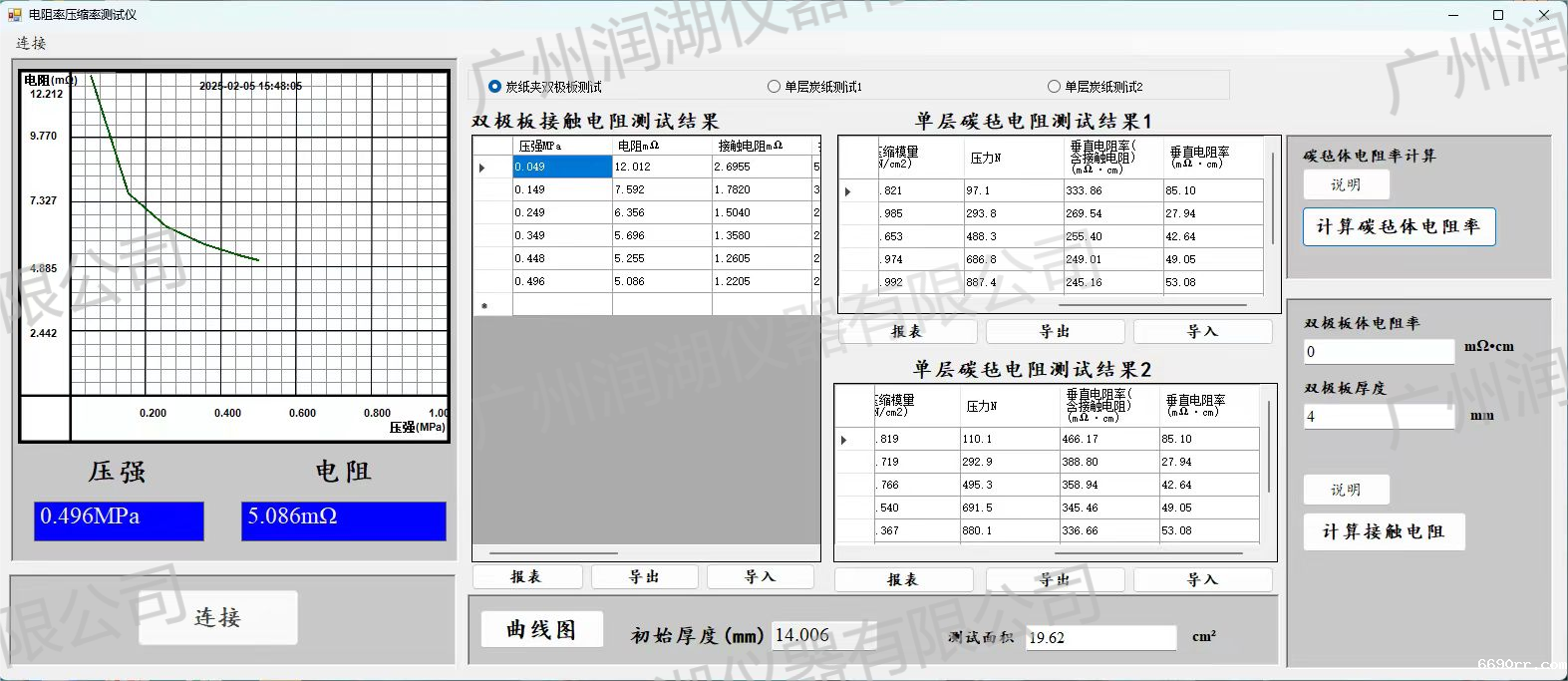
Task: Click the 双极板体电阻率 input field
Action: (x=1379, y=352)
